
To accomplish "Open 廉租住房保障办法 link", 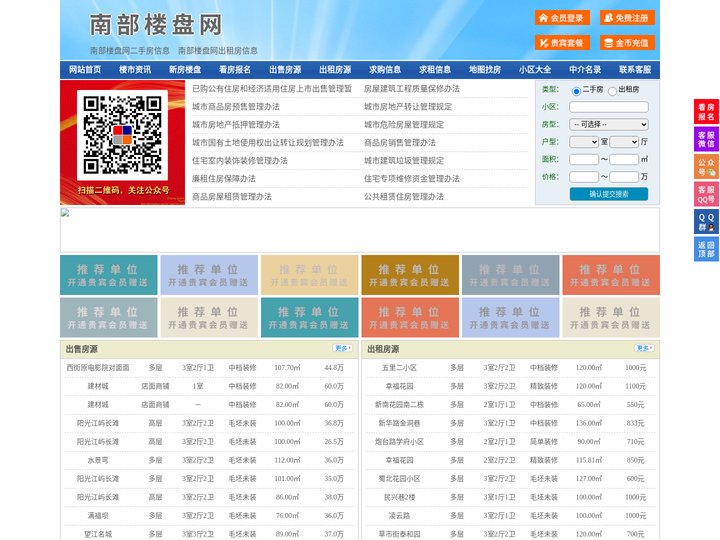I will [x=224, y=178].
